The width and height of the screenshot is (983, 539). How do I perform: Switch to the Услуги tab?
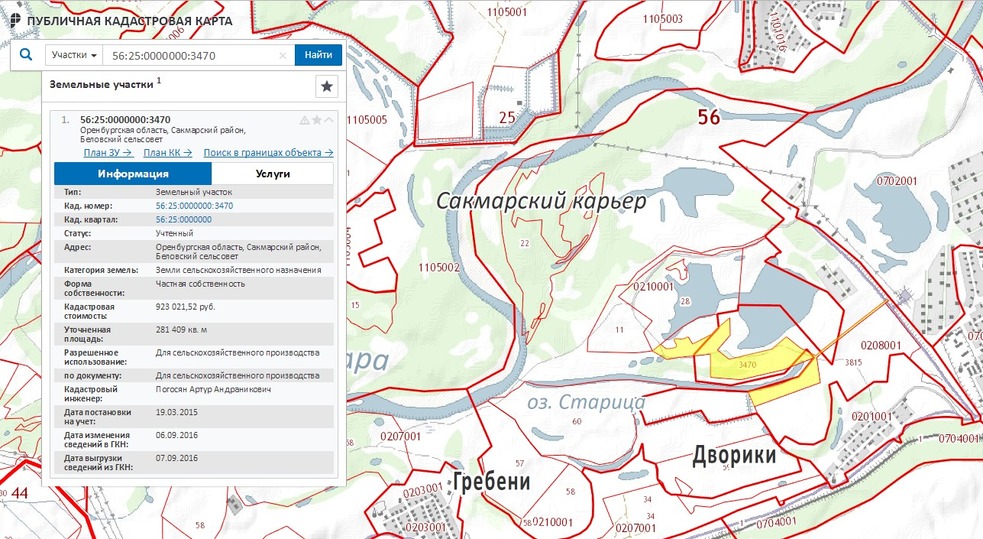pos(272,173)
